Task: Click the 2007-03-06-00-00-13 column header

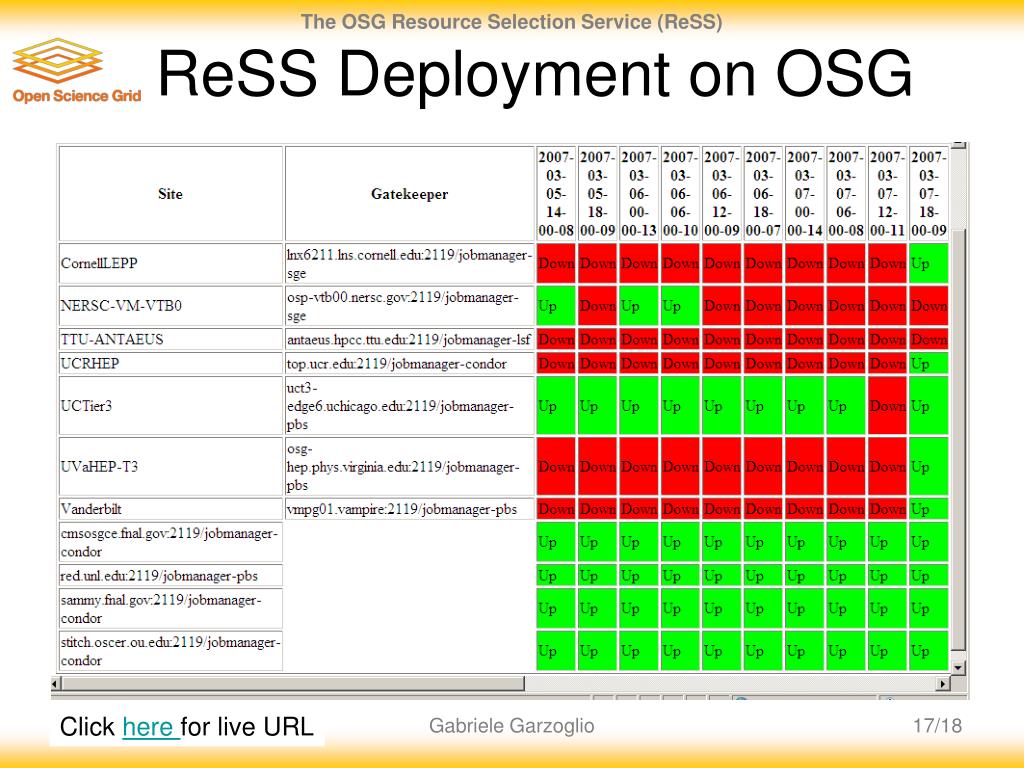Action: [639, 193]
